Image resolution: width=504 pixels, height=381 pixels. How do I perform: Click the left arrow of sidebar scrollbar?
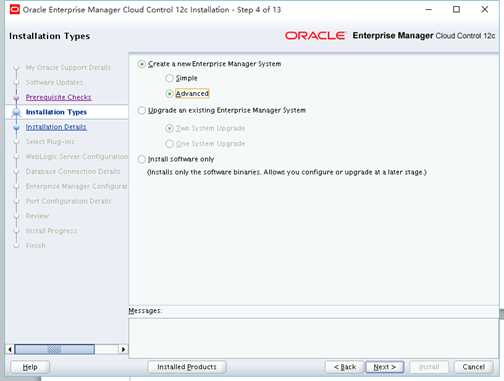(x=10, y=349)
